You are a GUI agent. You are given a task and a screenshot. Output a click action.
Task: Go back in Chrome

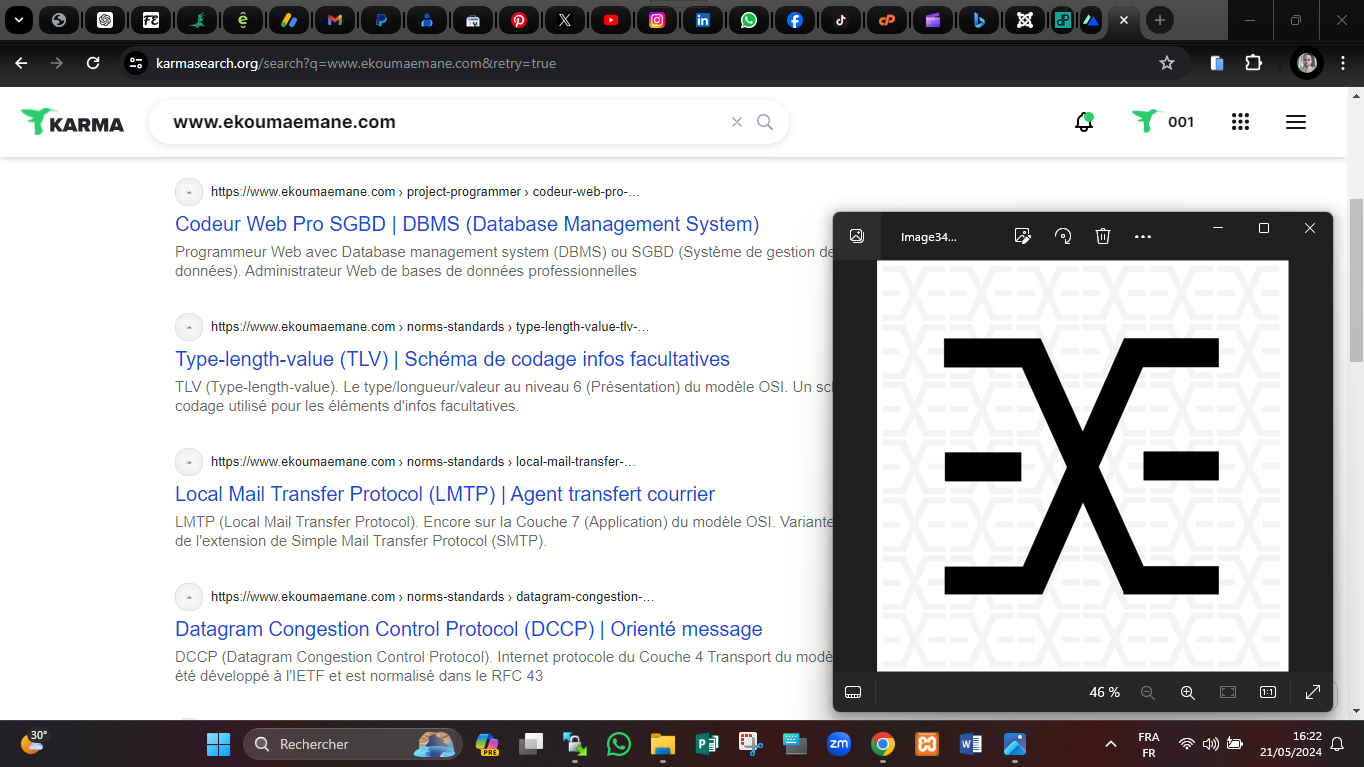21,63
